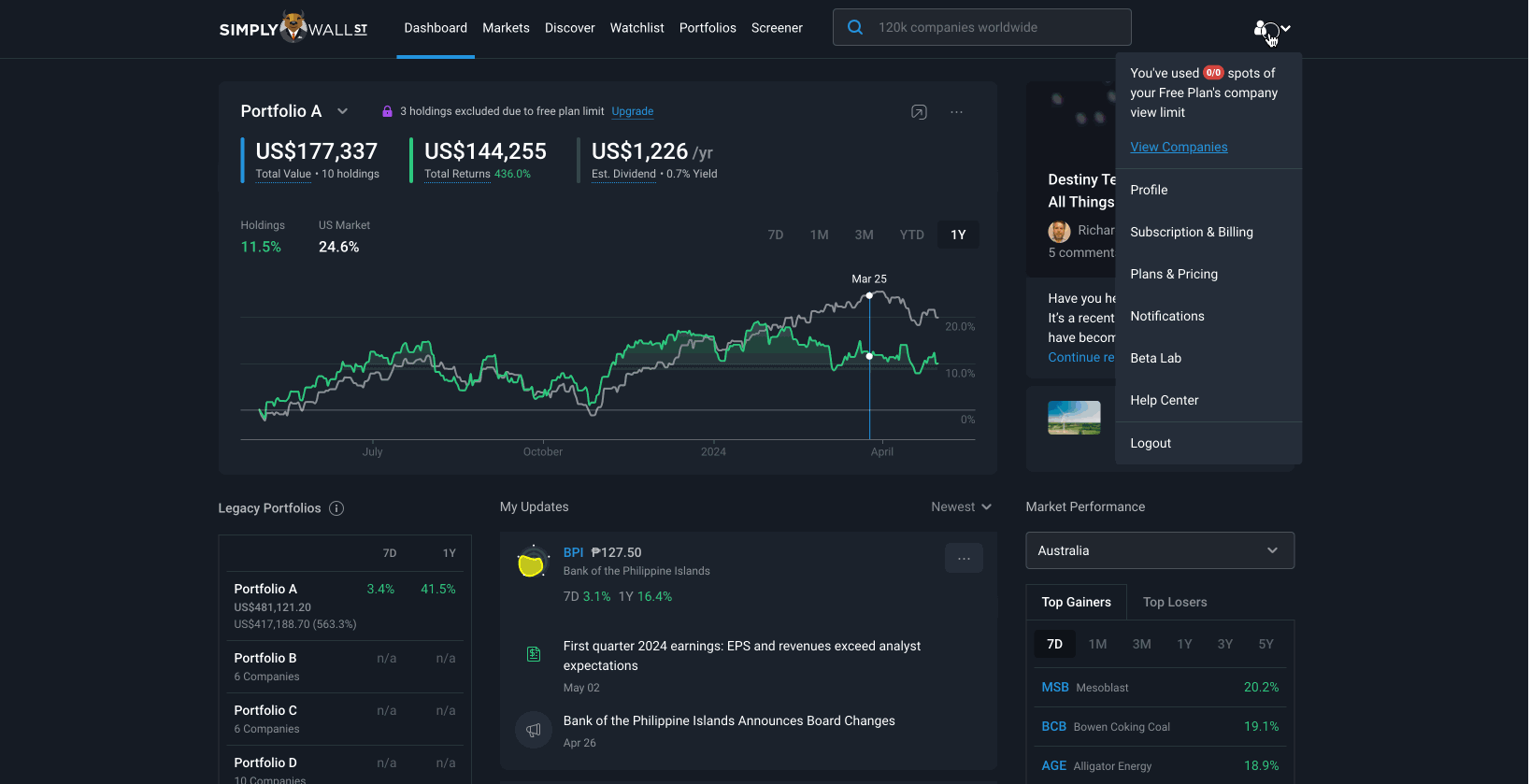Open Portfolio C legacy row
The width and height of the screenshot is (1530, 784).
point(345,719)
